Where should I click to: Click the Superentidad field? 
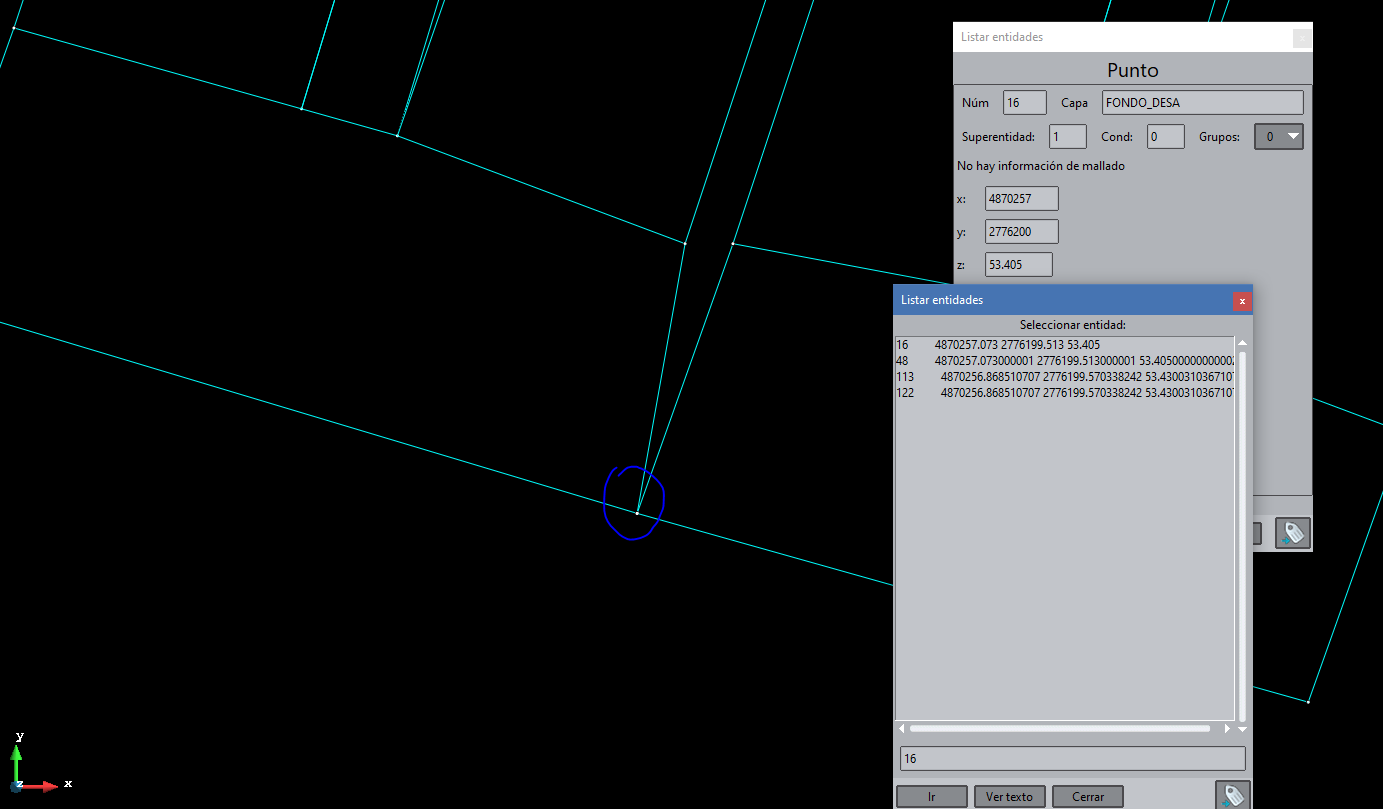point(1068,136)
